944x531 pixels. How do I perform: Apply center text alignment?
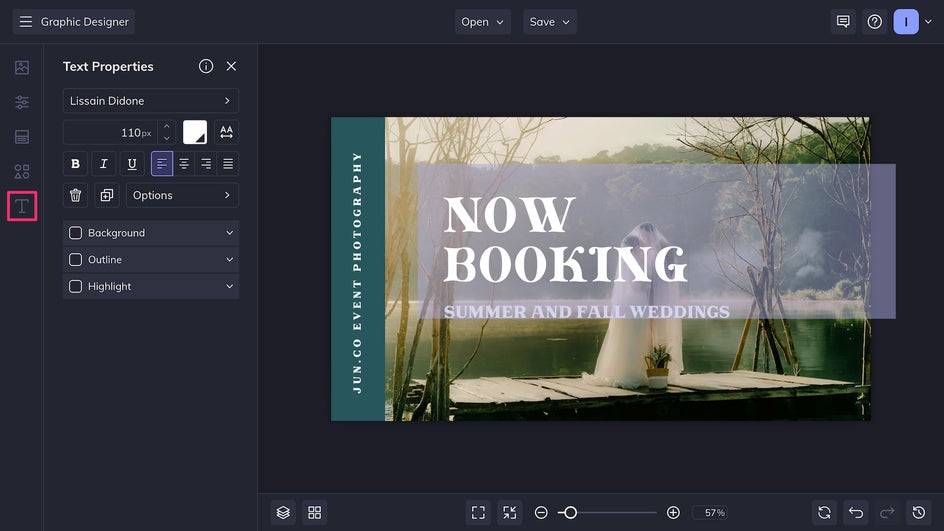(x=184, y=164)
